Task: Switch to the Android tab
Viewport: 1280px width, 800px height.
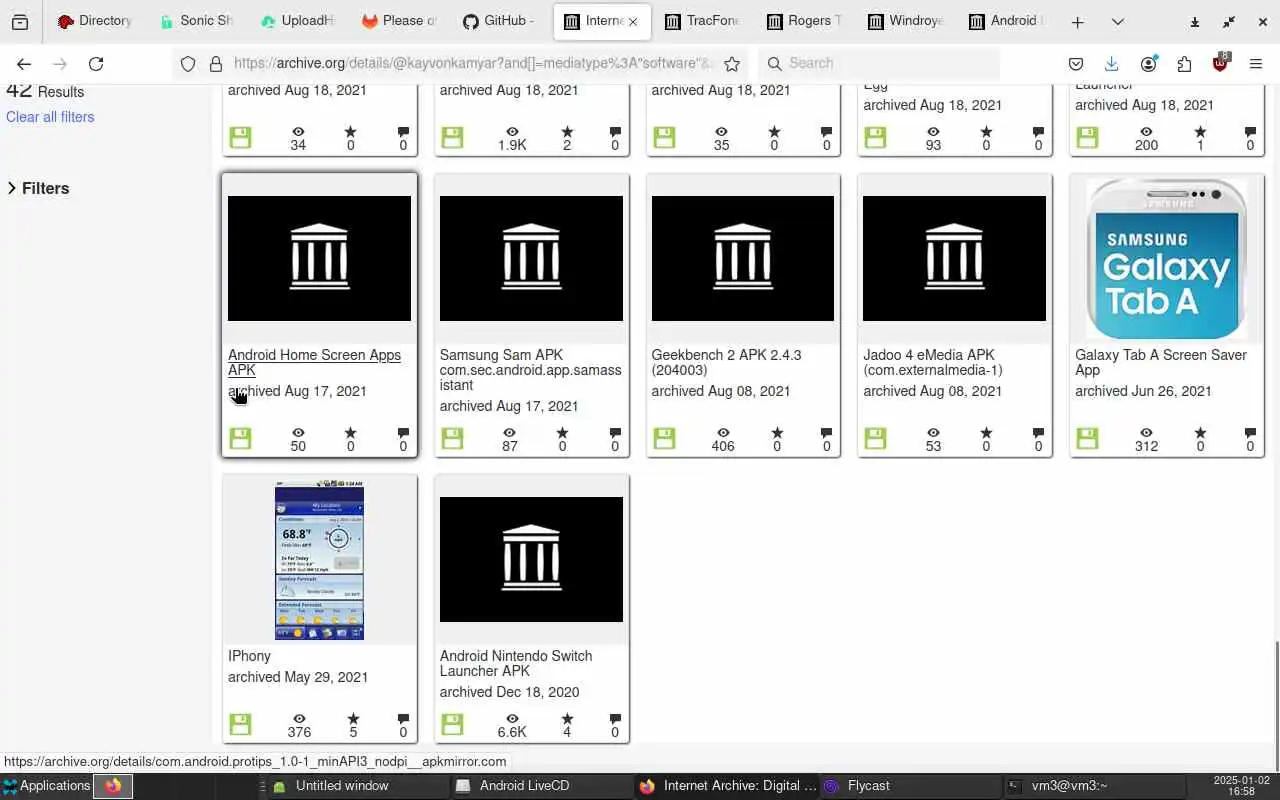Action: pos(1005,21)
